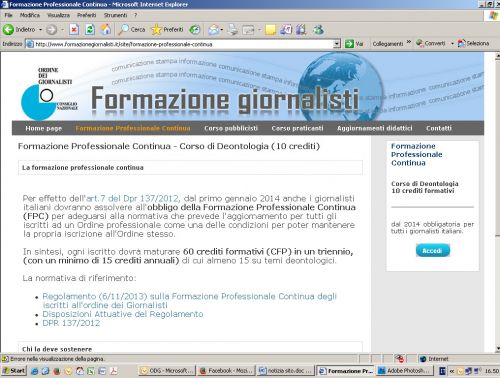Open the mail envelope toolbar icon
500x378 pixels.
[x=214, y=30]
